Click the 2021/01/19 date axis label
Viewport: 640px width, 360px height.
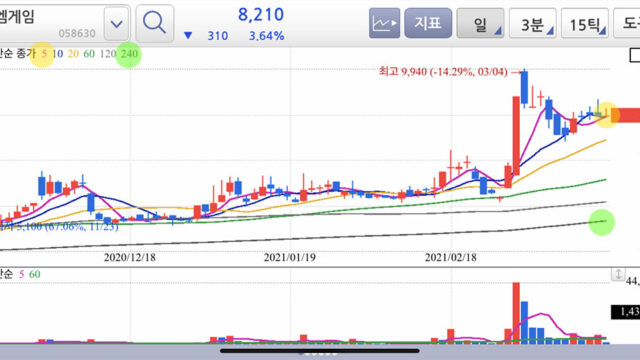[289, 258]
